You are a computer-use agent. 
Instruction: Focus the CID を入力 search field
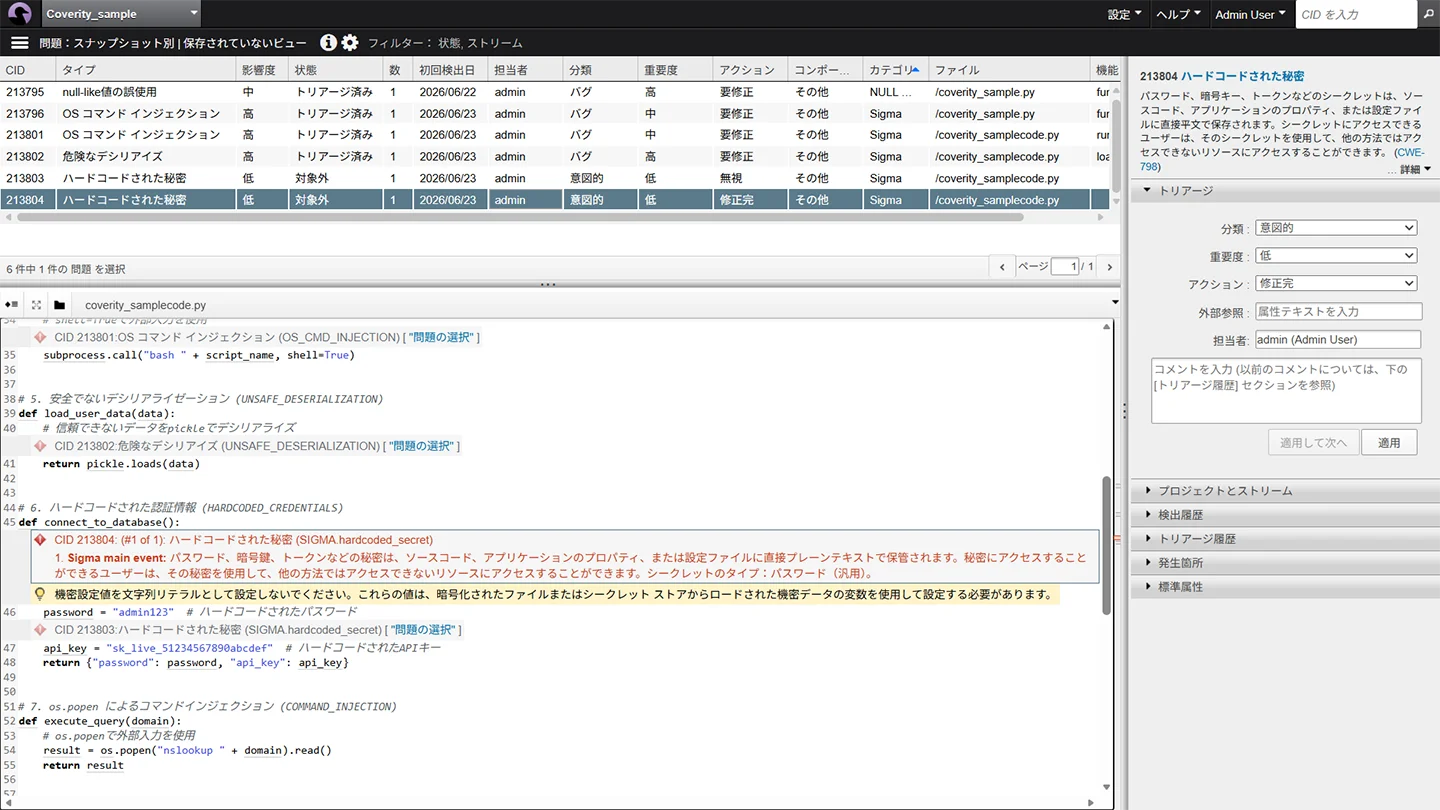(1356, 14)
